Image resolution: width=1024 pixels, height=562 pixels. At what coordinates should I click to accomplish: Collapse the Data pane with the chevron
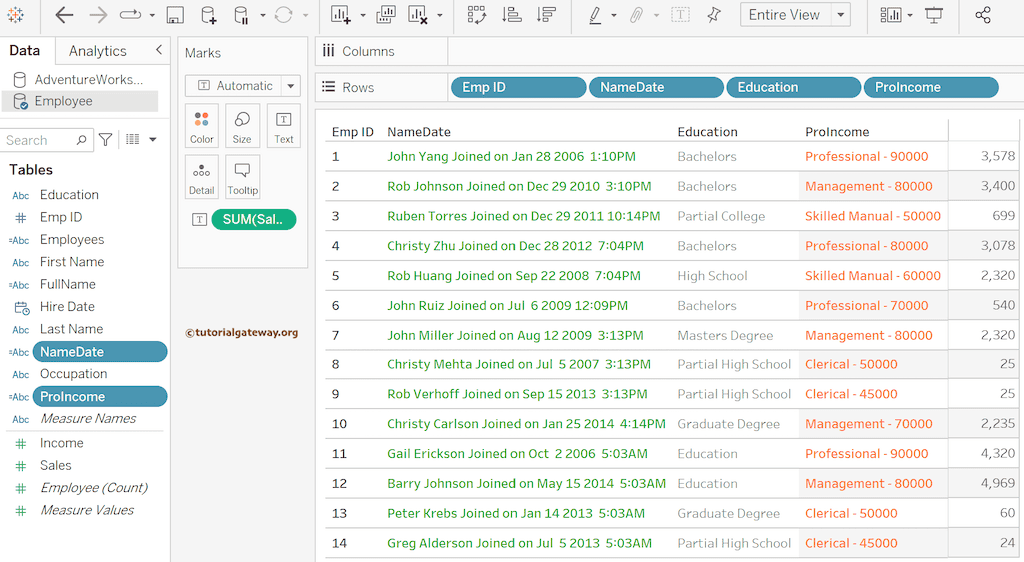pos(158,50)
